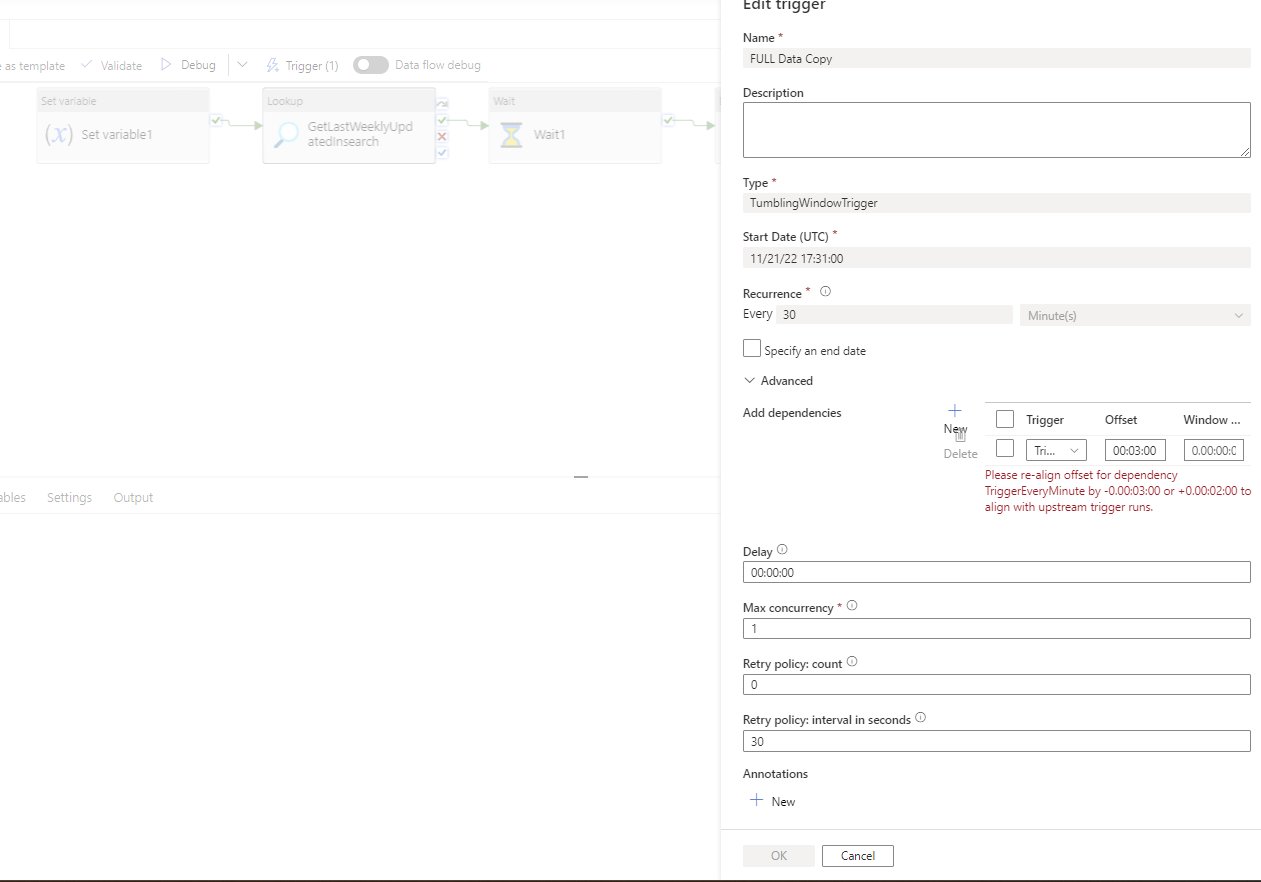Open the Minute(s) recurrence unit dropdown
The width and height of the screenshot is (1261, 882).
tap(1135, 315)
